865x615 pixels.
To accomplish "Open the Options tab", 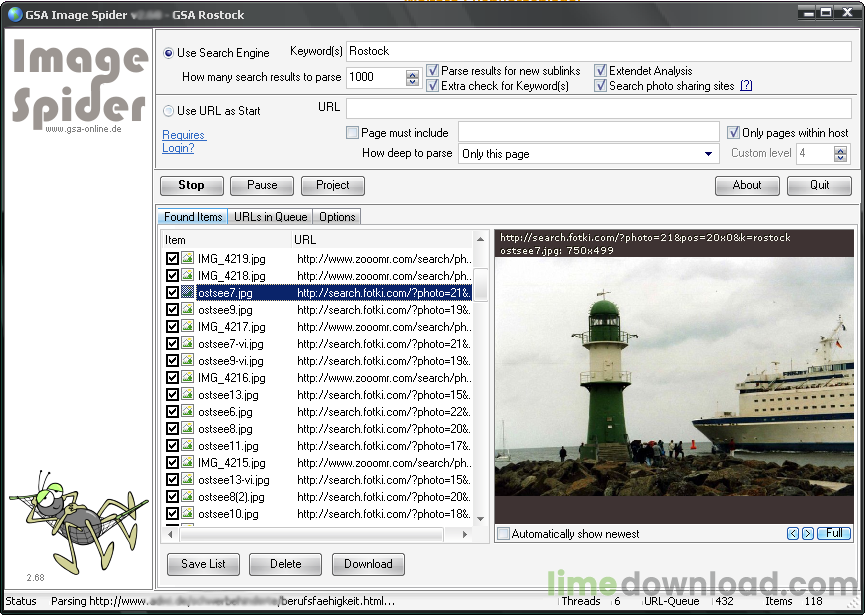I will pyautogui.click(x=337, y=217).
